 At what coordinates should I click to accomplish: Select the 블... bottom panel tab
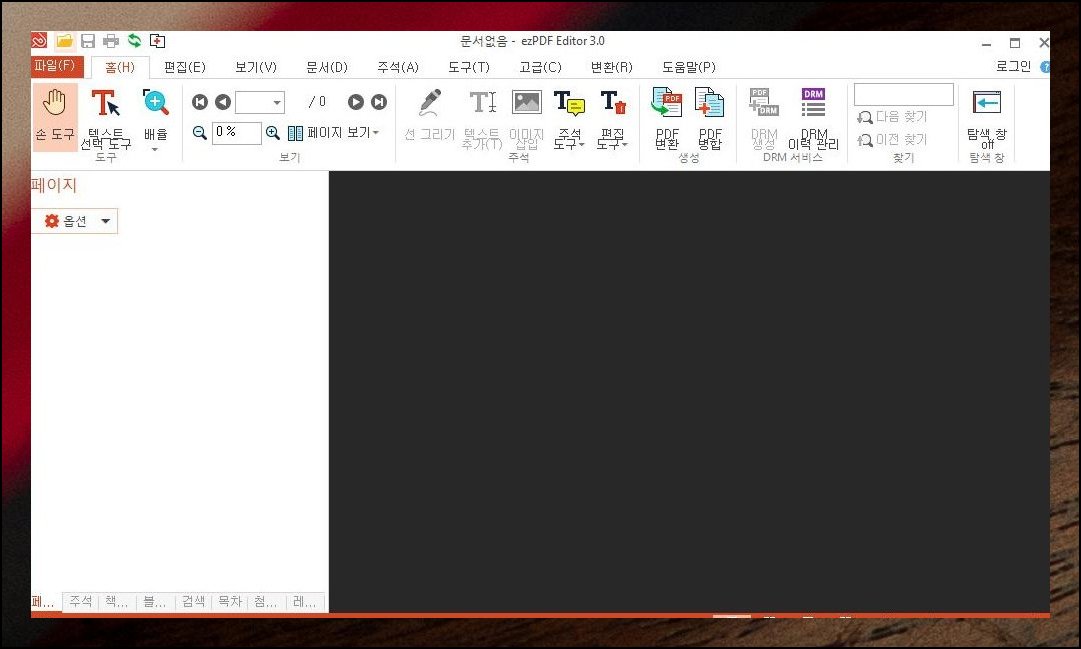[x=154, y=602]
